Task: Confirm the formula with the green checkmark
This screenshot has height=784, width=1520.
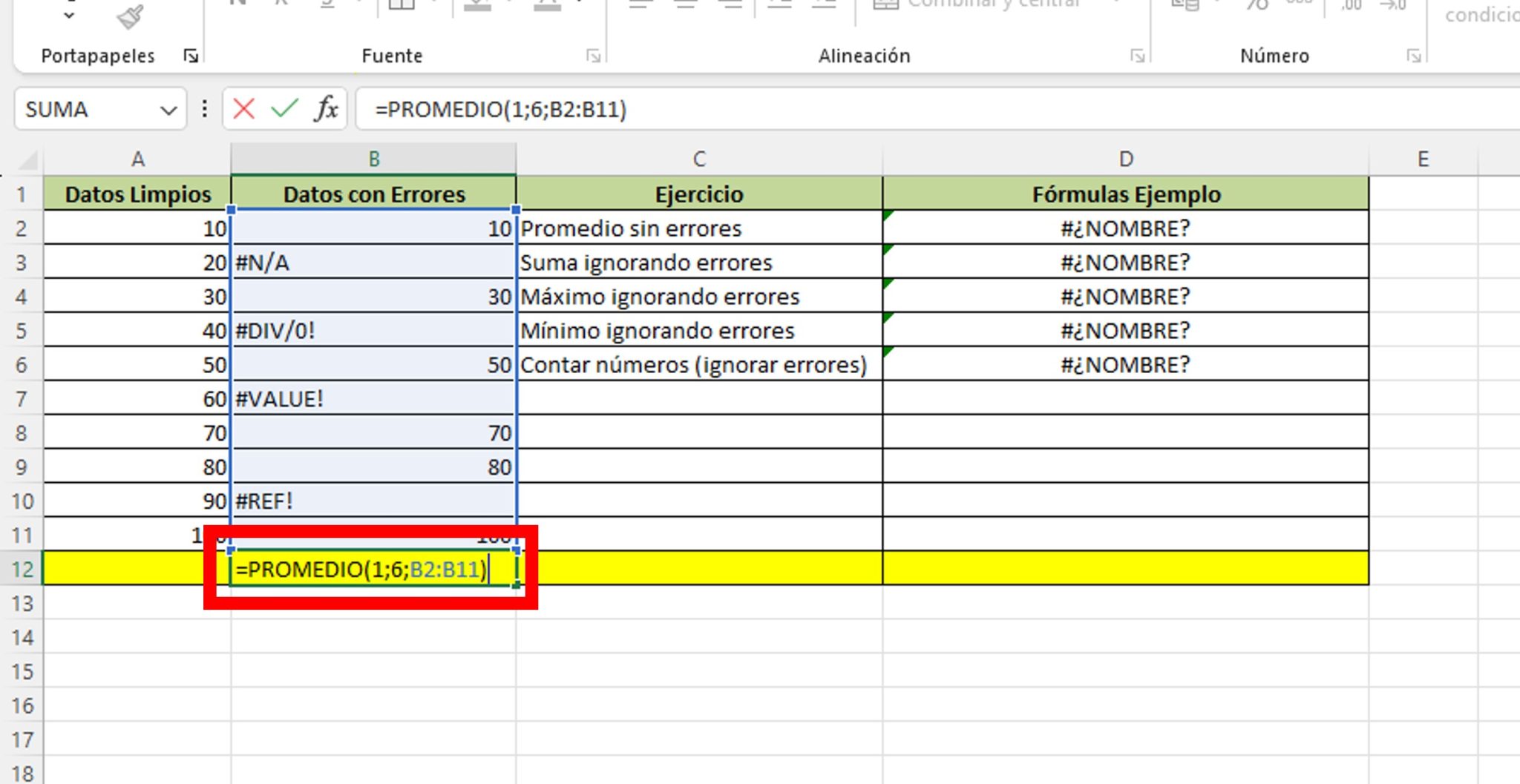Action: [283, 109]
